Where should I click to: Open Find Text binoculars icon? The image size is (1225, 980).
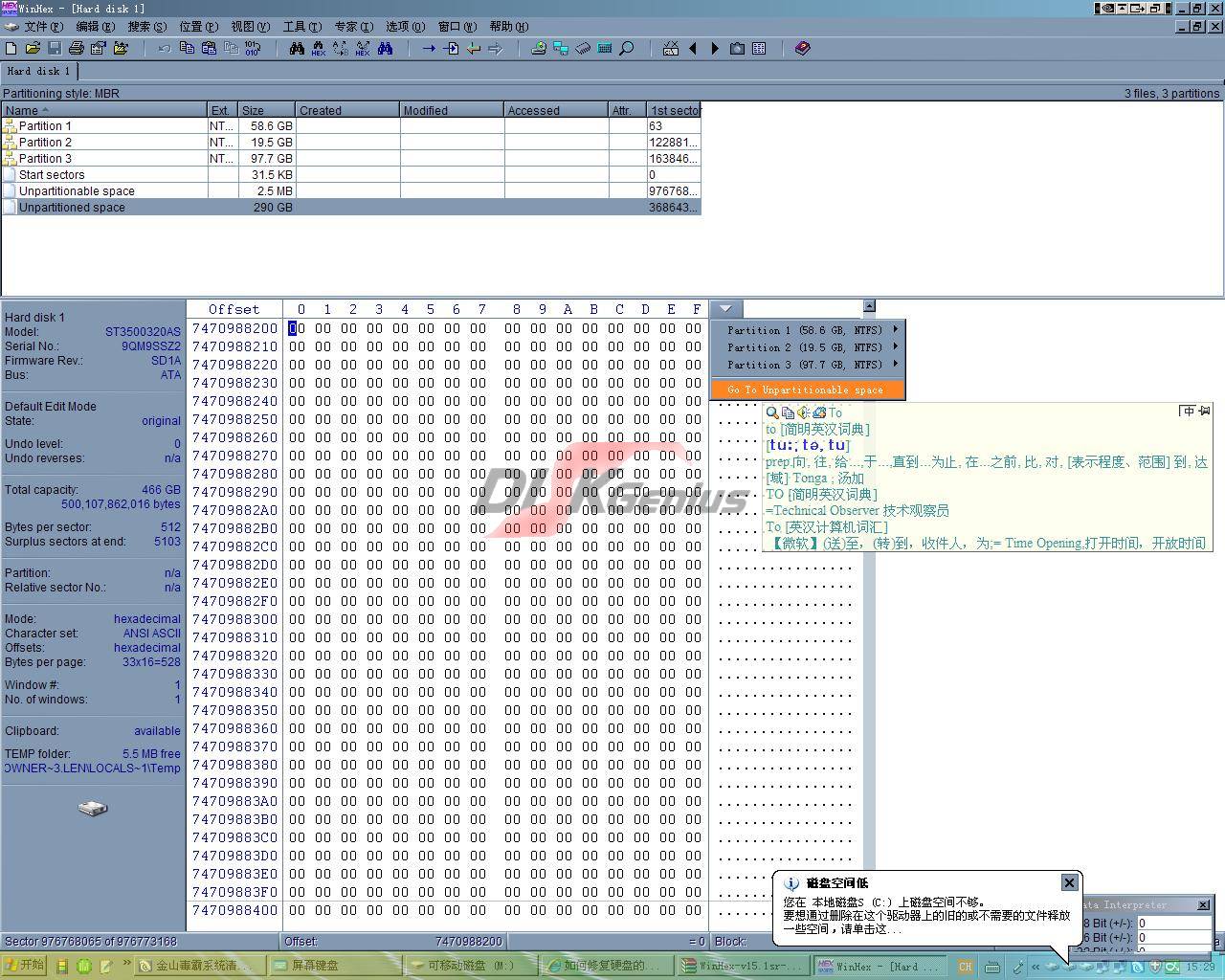(x=297, y=48)
